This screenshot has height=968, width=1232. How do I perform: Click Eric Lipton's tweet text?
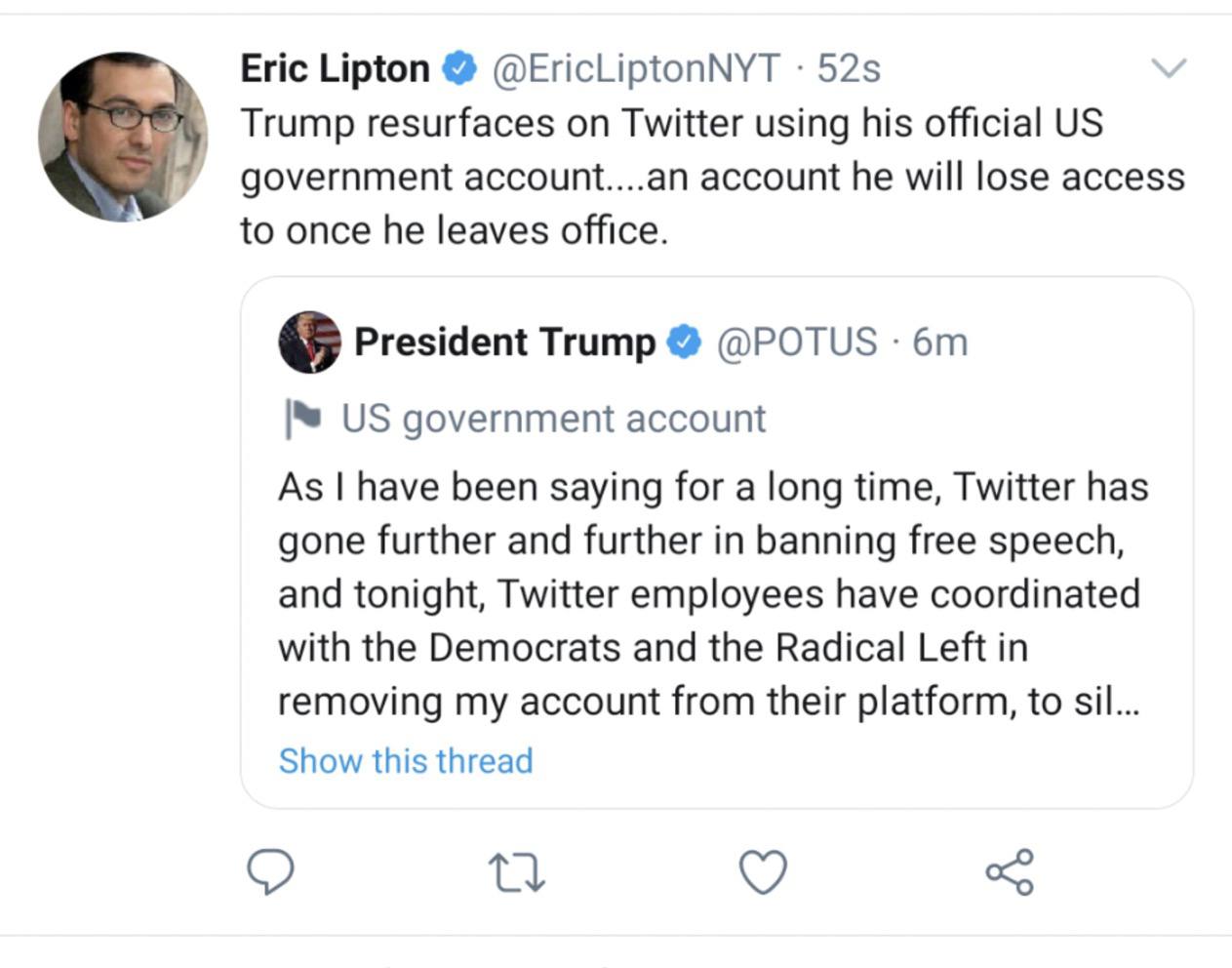point(712,177)
